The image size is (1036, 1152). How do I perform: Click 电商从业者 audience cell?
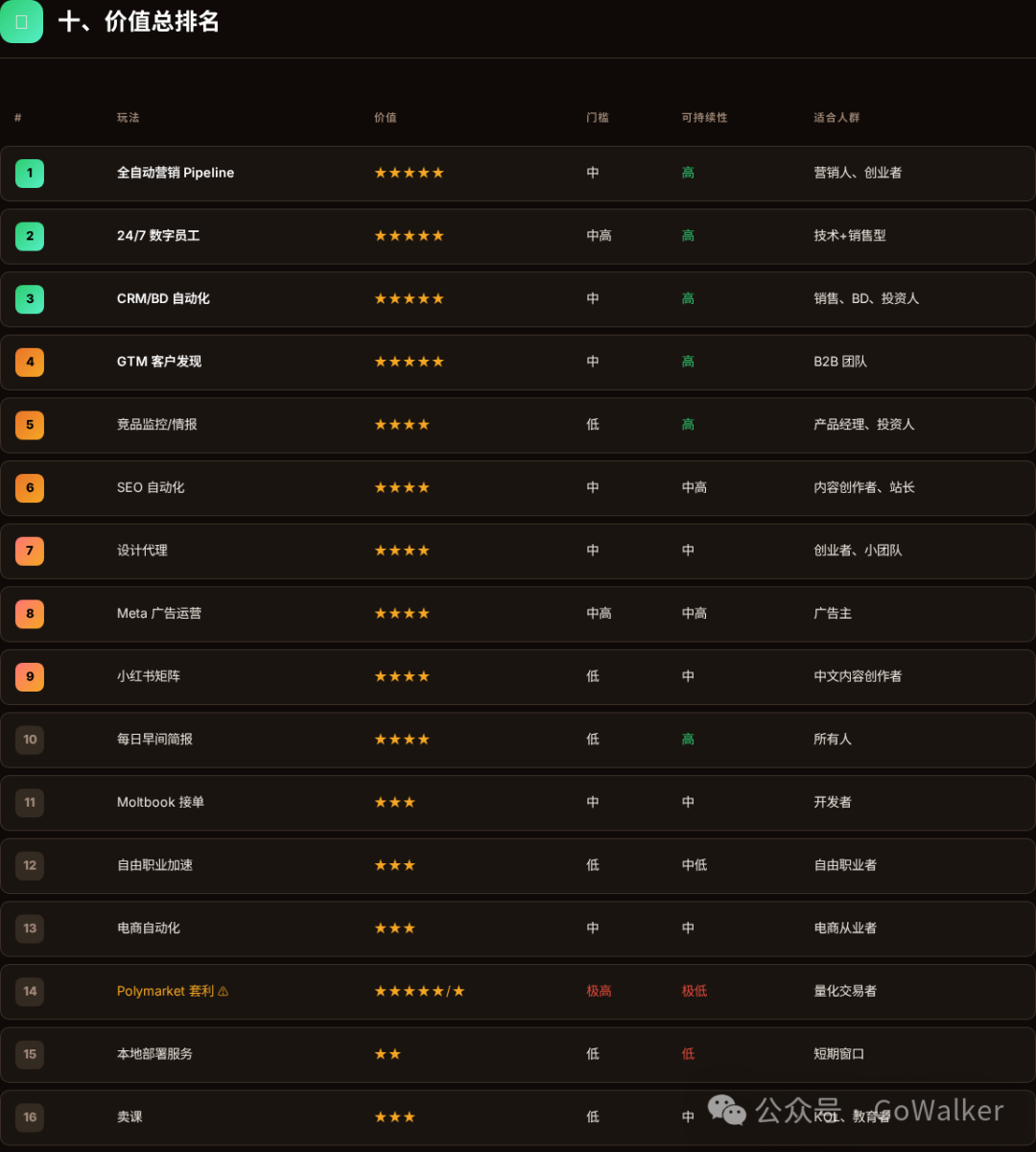(845, 929)
